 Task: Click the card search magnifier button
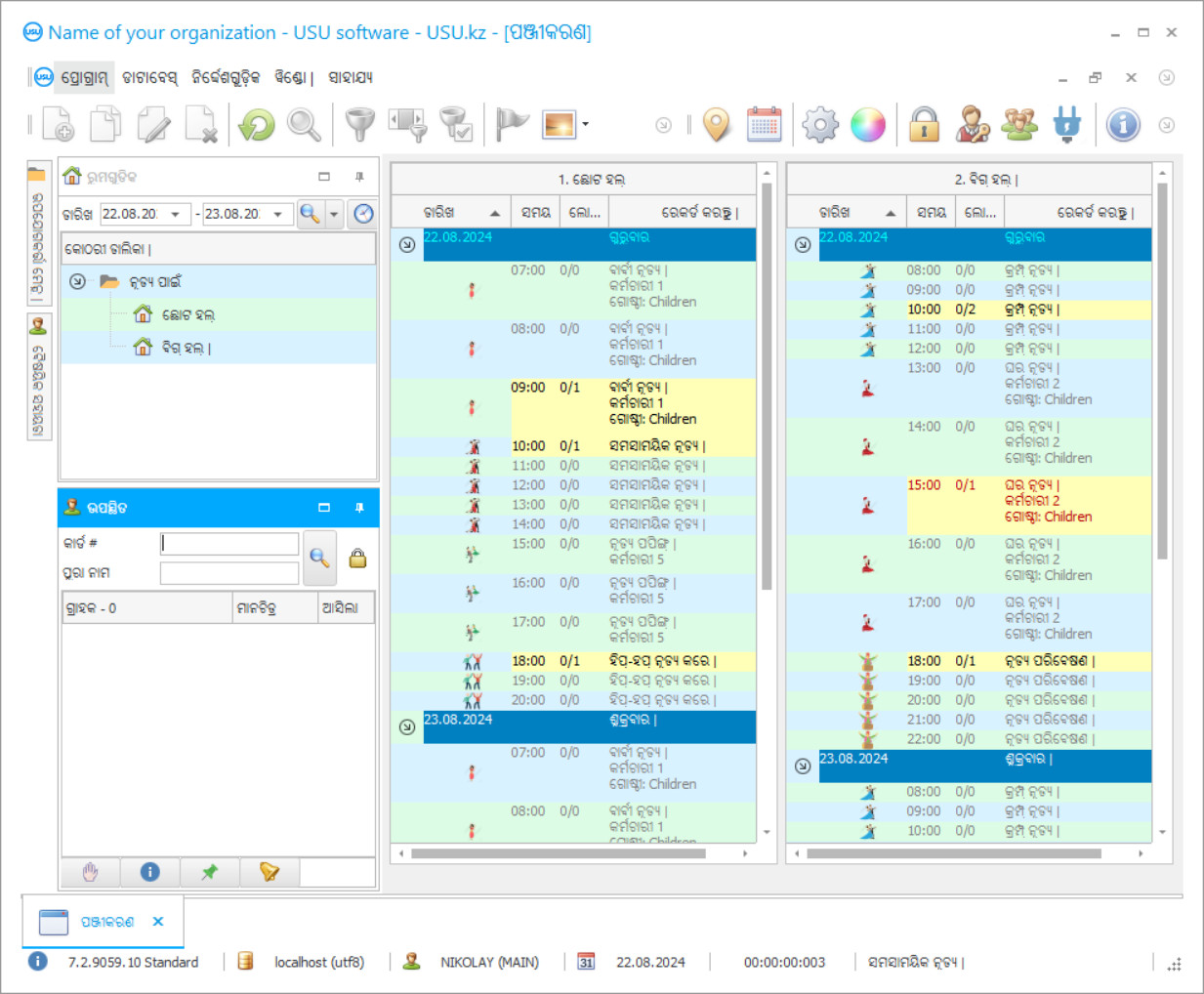tap(319, 558)
